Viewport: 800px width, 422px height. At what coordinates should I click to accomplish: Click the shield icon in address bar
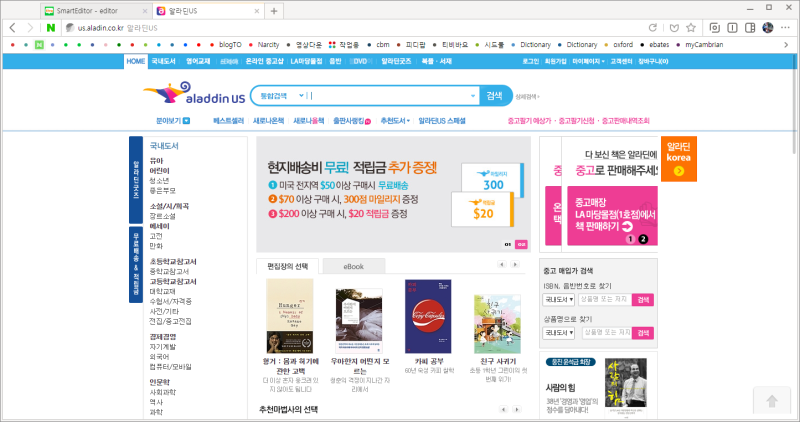pos(674,28)
